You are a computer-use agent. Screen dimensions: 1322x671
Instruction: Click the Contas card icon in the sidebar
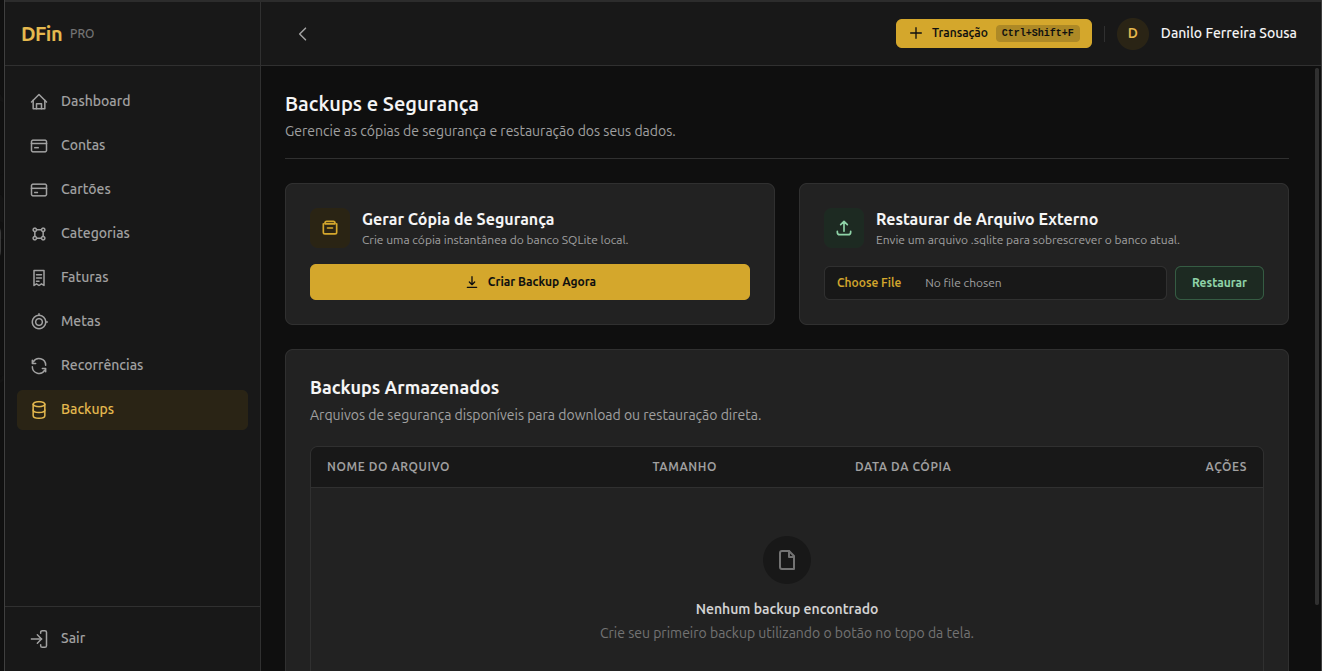(x=39, y=145)
